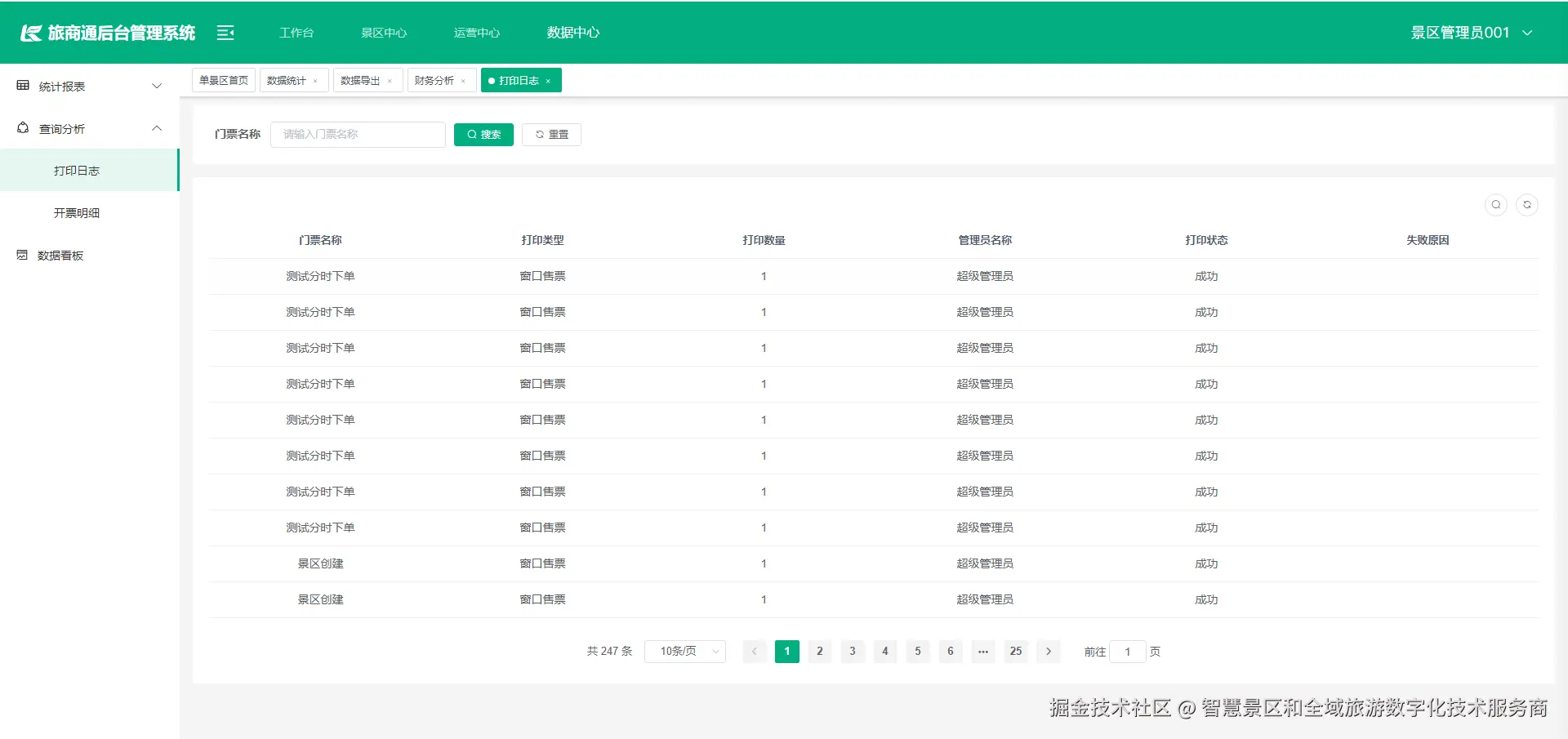Close the 数据统计 tab
This screenshot has height=739, width=1568.
(317, 80)
